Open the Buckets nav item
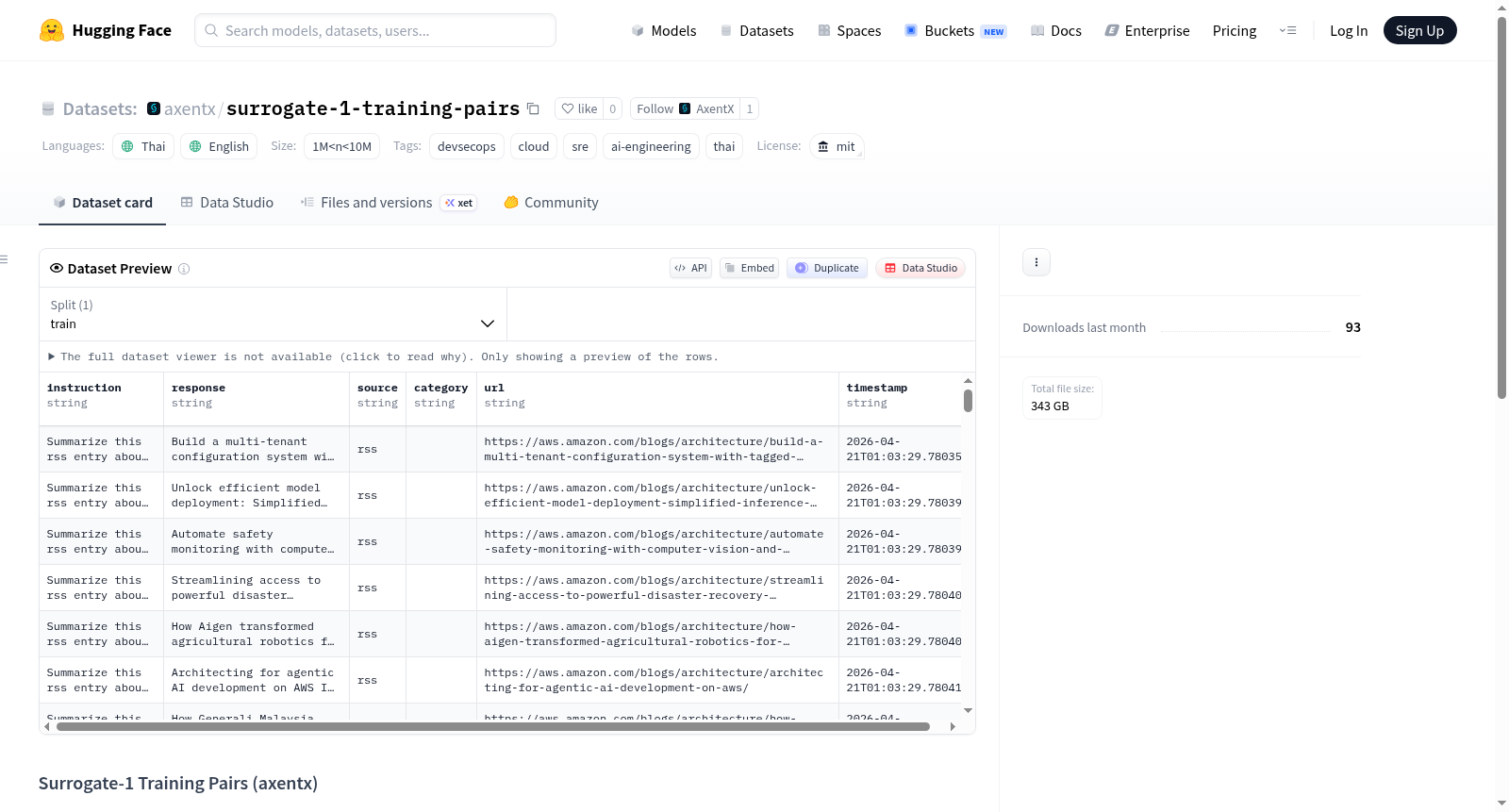Image resolution: width=1509 pixels, height=812 pixels. [x=955, y=30]
